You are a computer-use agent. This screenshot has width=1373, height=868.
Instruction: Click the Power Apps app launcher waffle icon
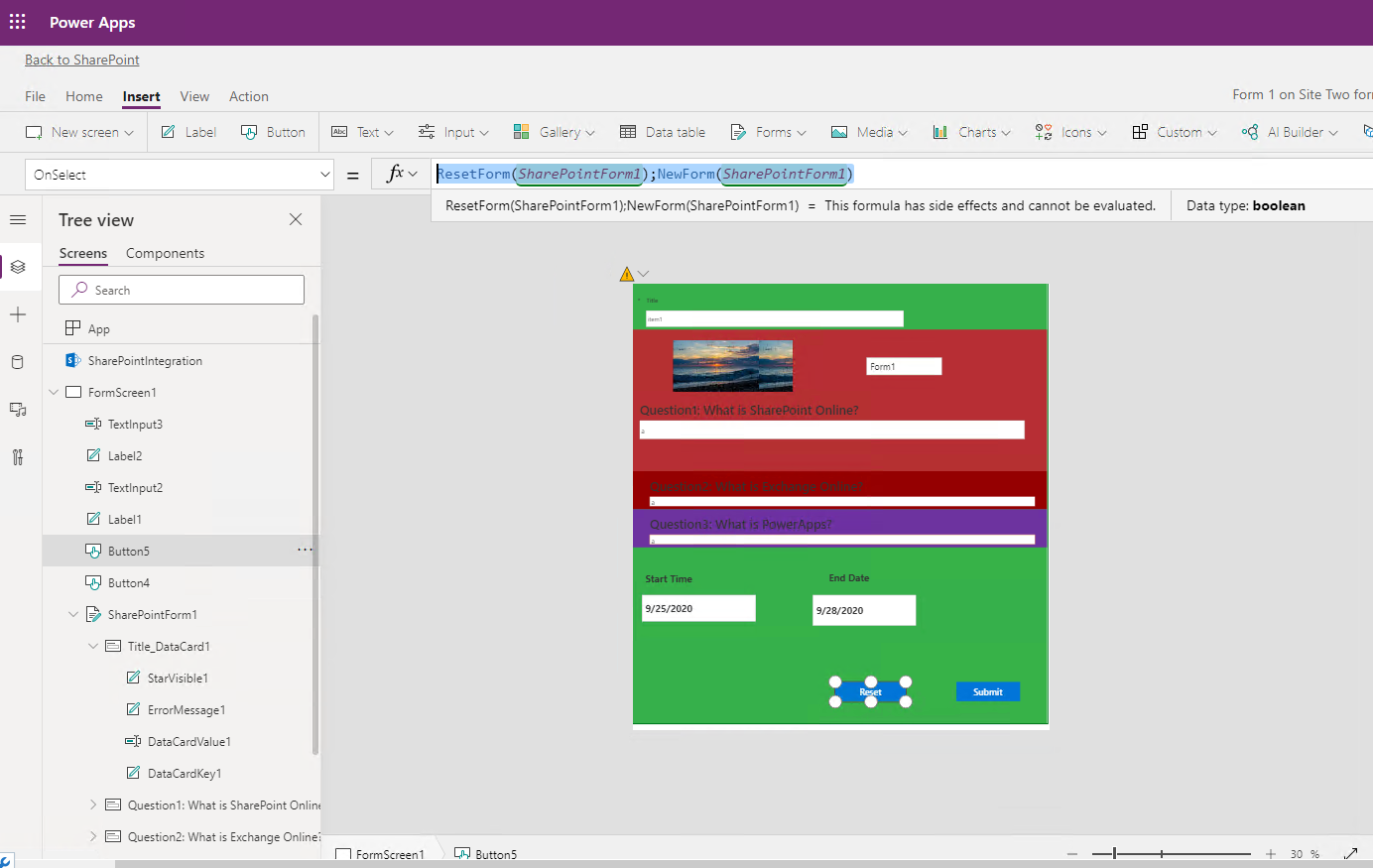tap(17, 21)
